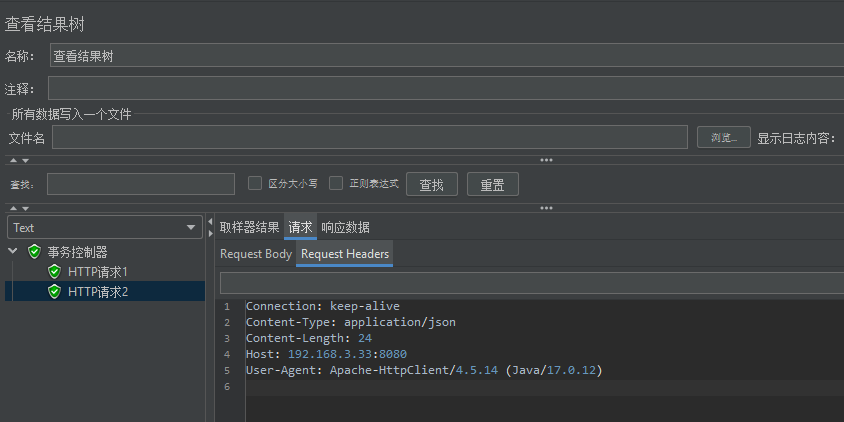The image size is (844, 422).
Task: Focus the 文件名 input field
Action: (370, 137)
